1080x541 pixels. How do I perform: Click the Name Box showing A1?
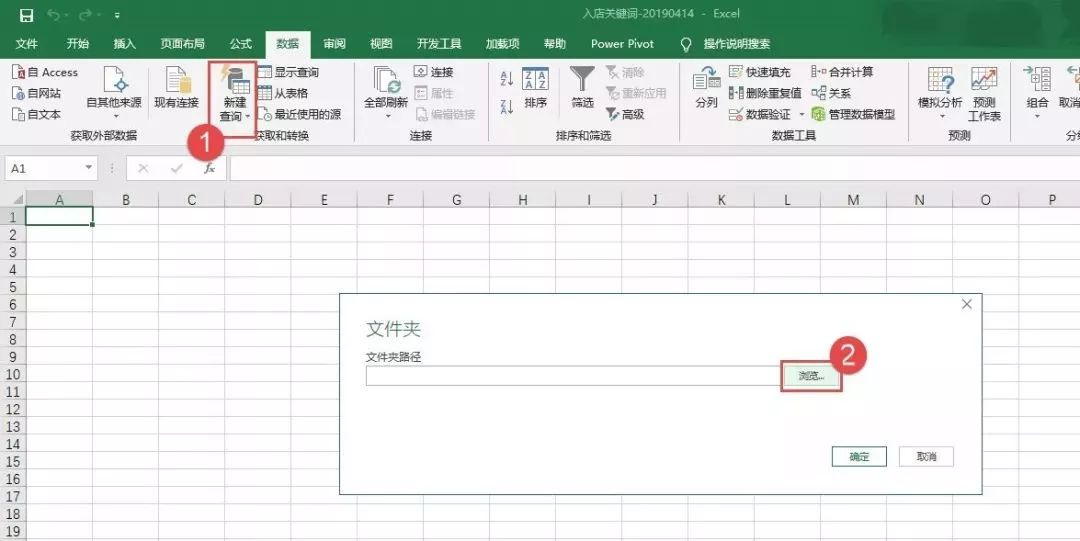[x=43, y=168]
